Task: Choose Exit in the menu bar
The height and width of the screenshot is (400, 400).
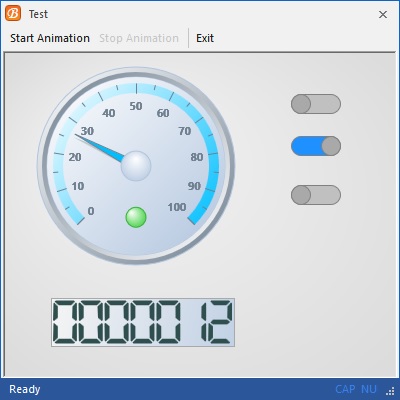Action: pyautogui.click(x=205, y=38)
